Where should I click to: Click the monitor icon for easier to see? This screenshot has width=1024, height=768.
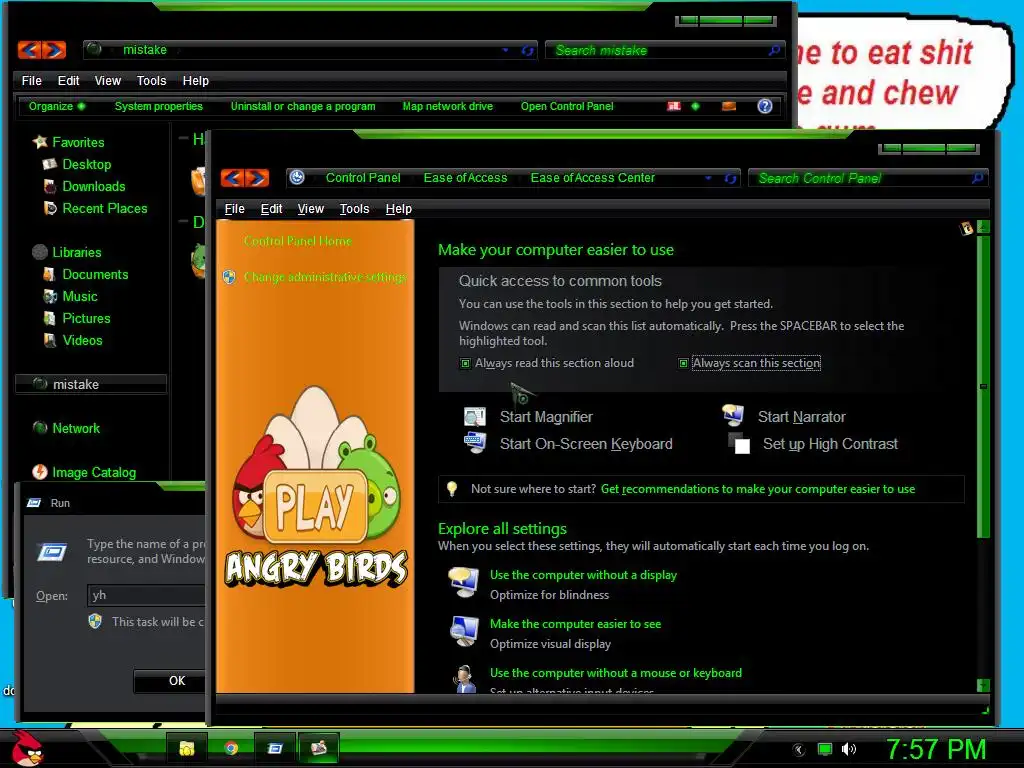(x=464, y=632)
